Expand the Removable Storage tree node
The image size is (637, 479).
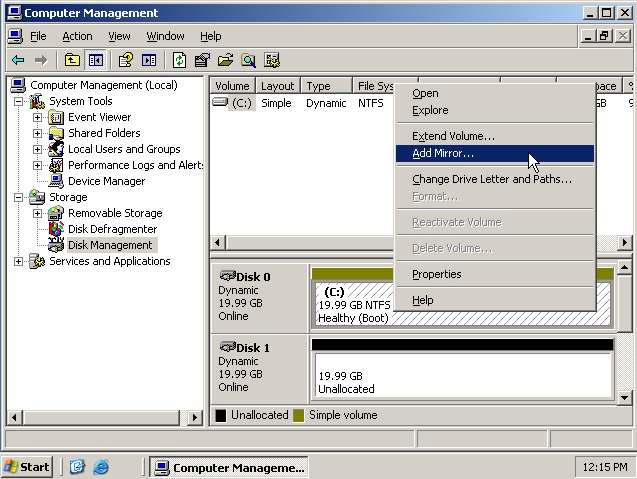[x=37, y=213]
